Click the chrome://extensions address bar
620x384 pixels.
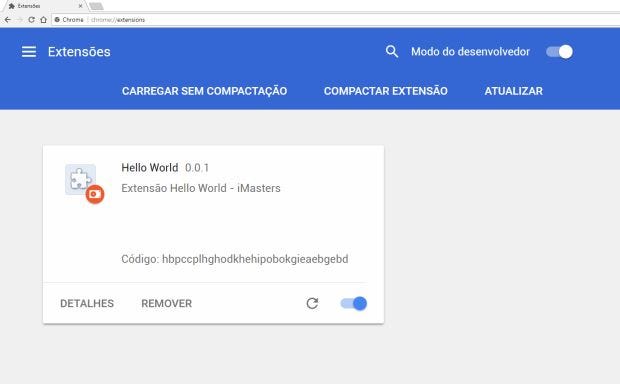pos(336,19)
